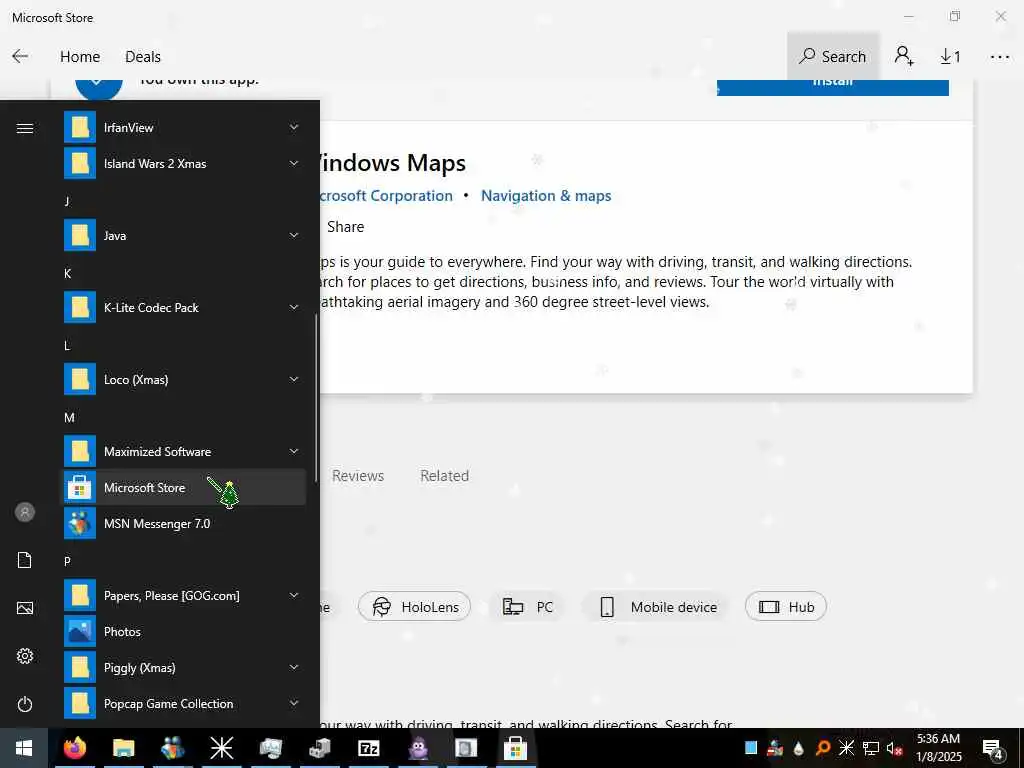Click the Start menu hamburger expand icon
Image resolution: width=1024 pixels, height=768 pixels.
point(25,128)
